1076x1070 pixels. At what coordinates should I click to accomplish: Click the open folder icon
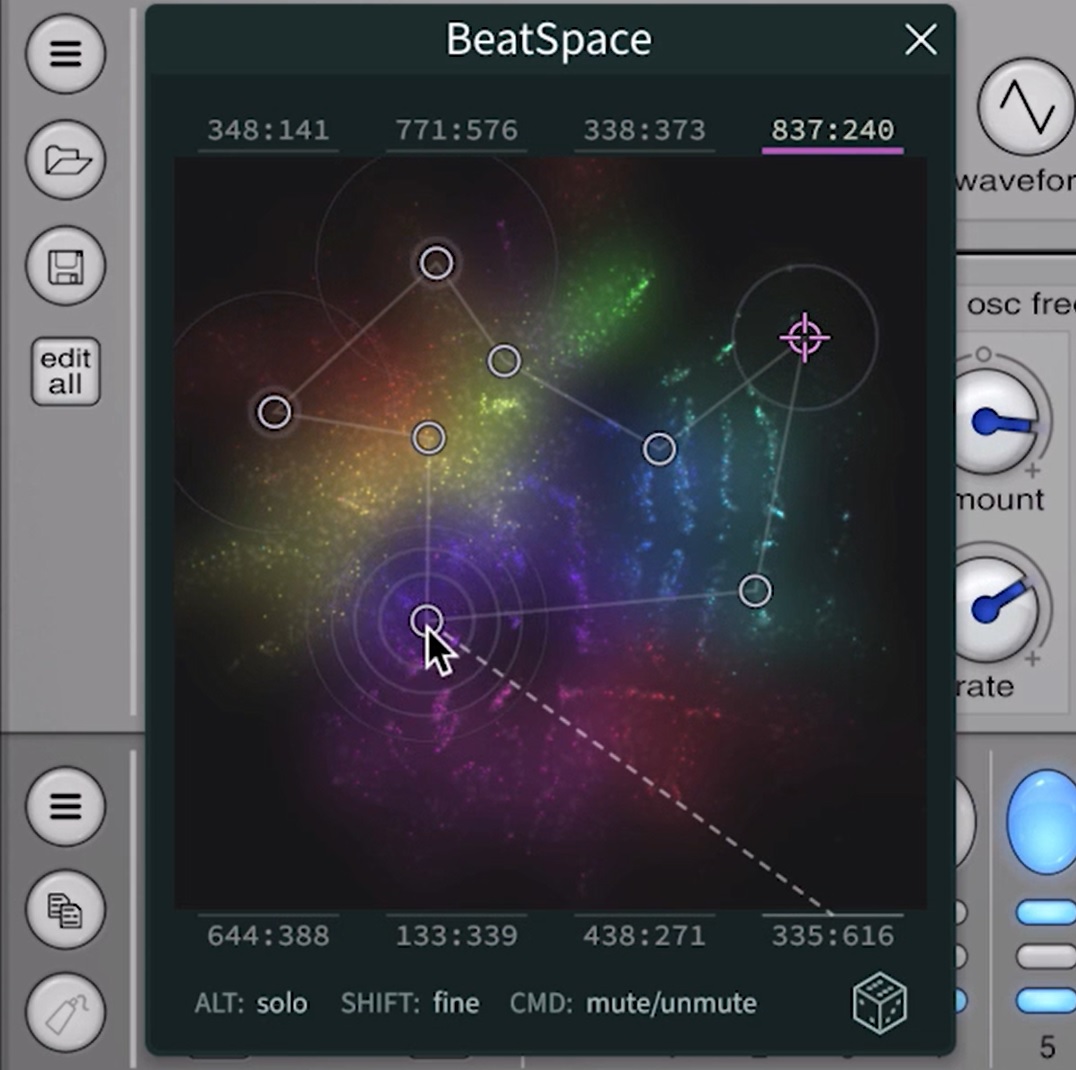[65, 160]
